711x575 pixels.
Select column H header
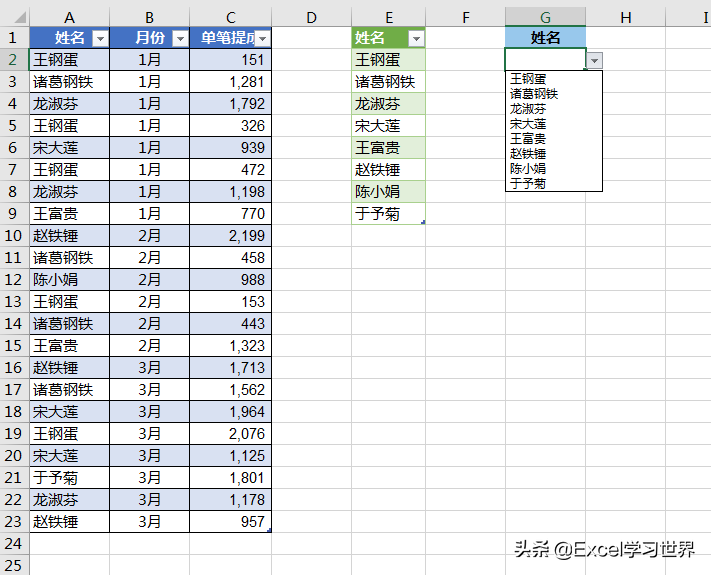point(626,17)
